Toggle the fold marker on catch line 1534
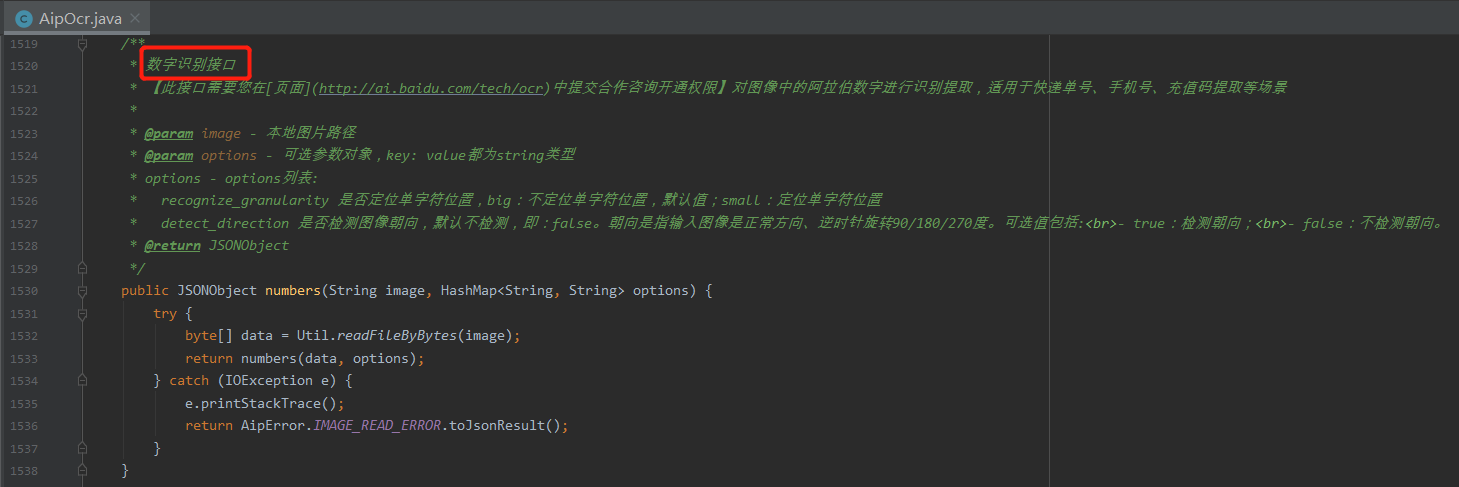Image resolution: width=1459 pixels, height=487 pixels. [82, 381]
